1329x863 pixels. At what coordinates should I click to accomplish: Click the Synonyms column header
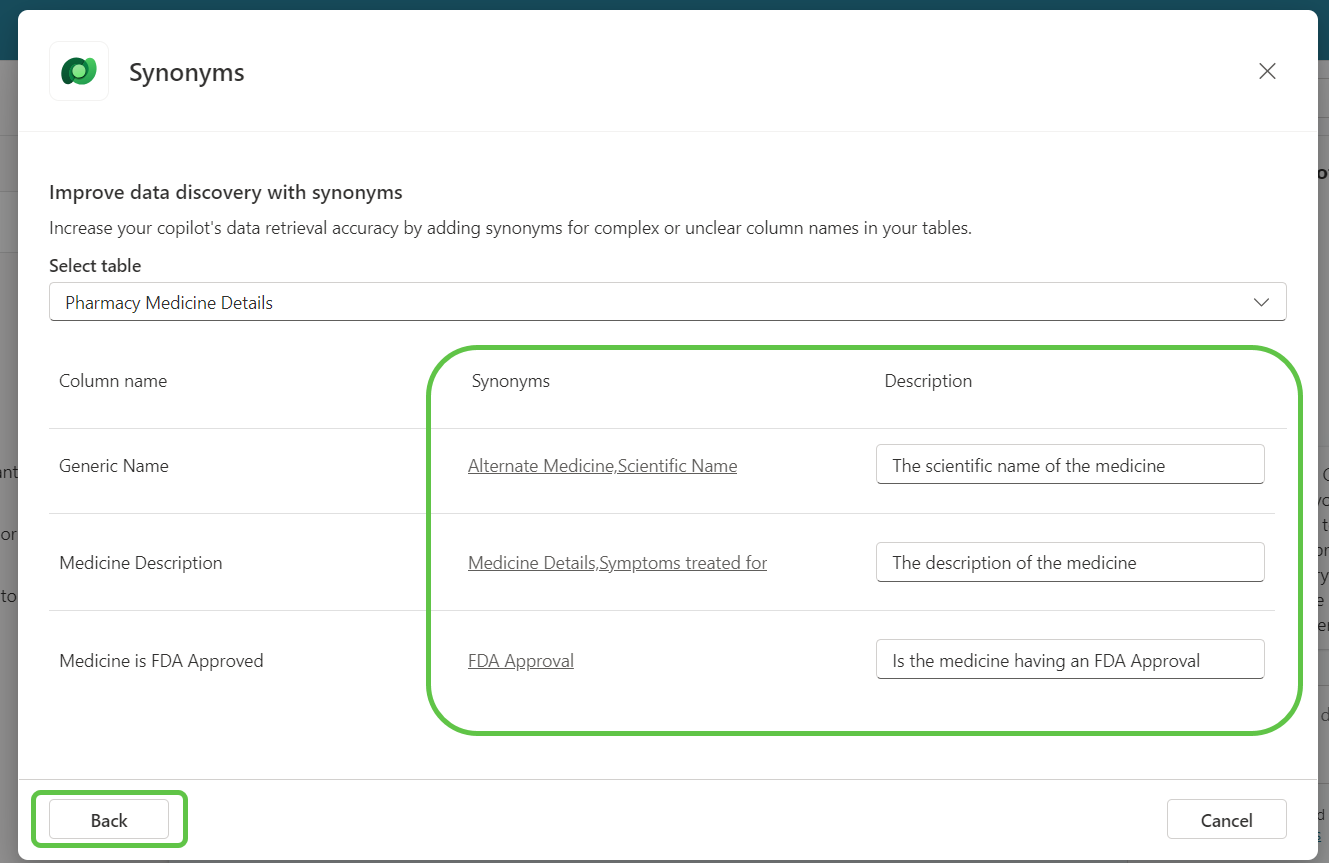pyautogui.click(x=510, y=381)
